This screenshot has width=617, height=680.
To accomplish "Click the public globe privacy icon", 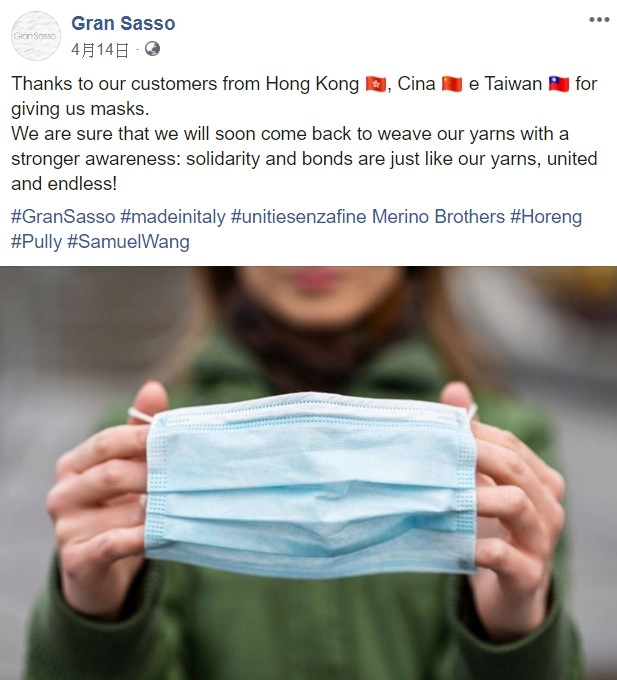I will [152, 49].
